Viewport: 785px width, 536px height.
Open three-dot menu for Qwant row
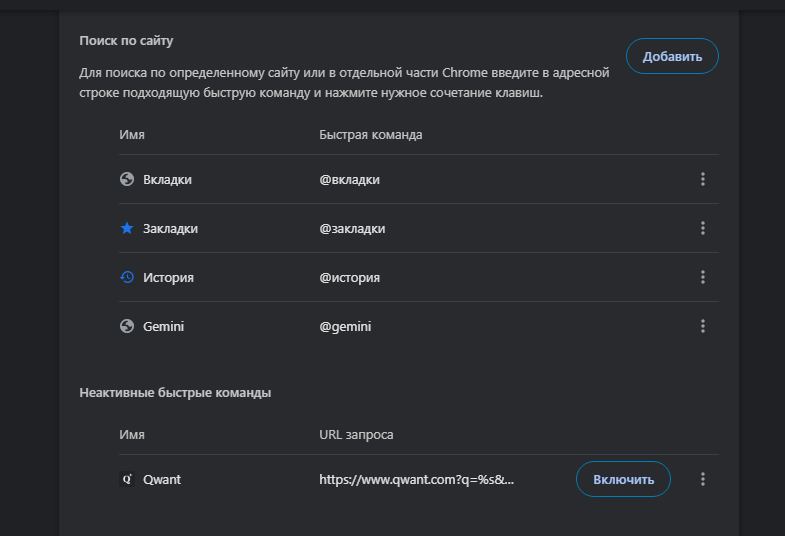pyautogui.click(x=703, y=479)
